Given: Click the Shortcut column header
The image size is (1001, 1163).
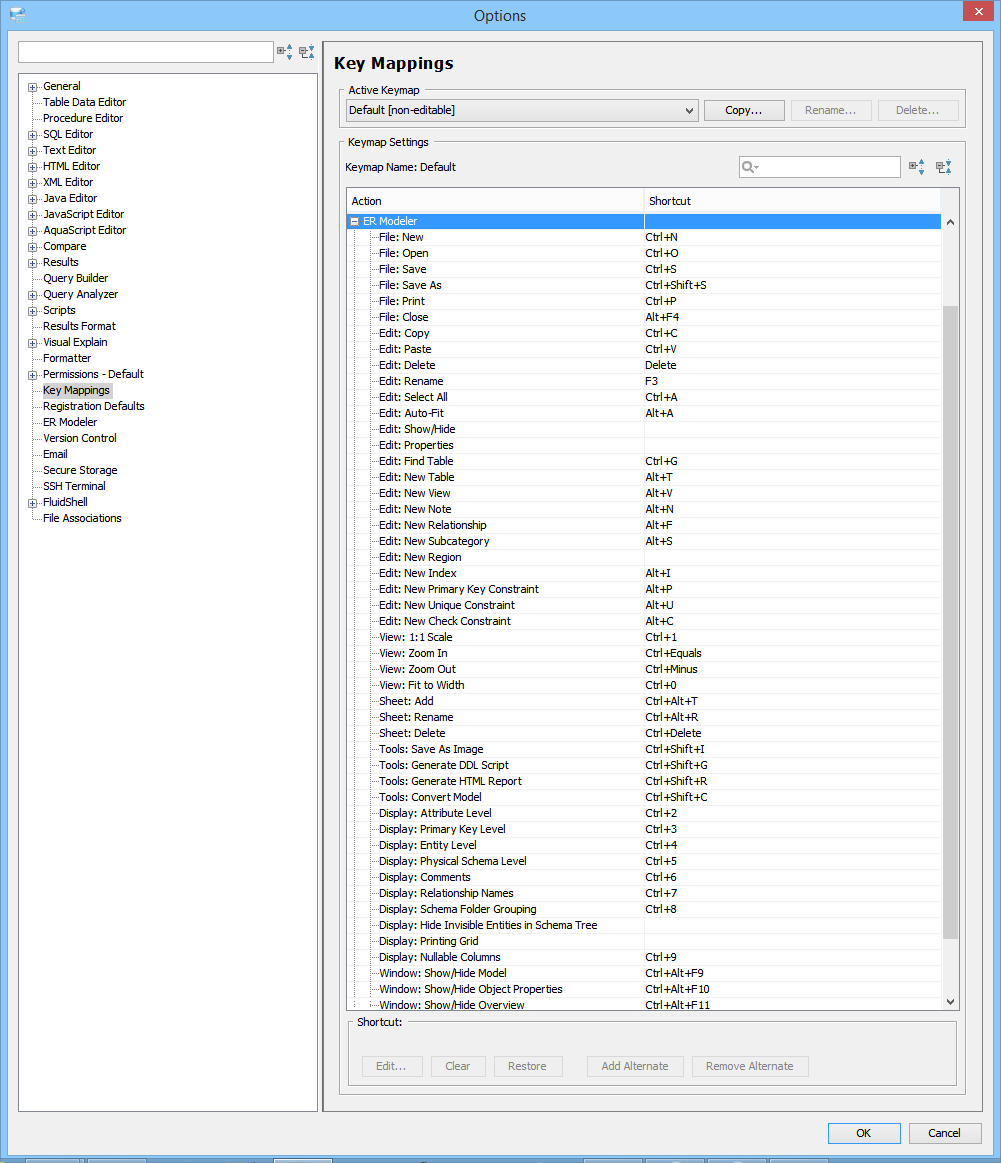Looking at the screenshot, I should click(x=792, y=201).
